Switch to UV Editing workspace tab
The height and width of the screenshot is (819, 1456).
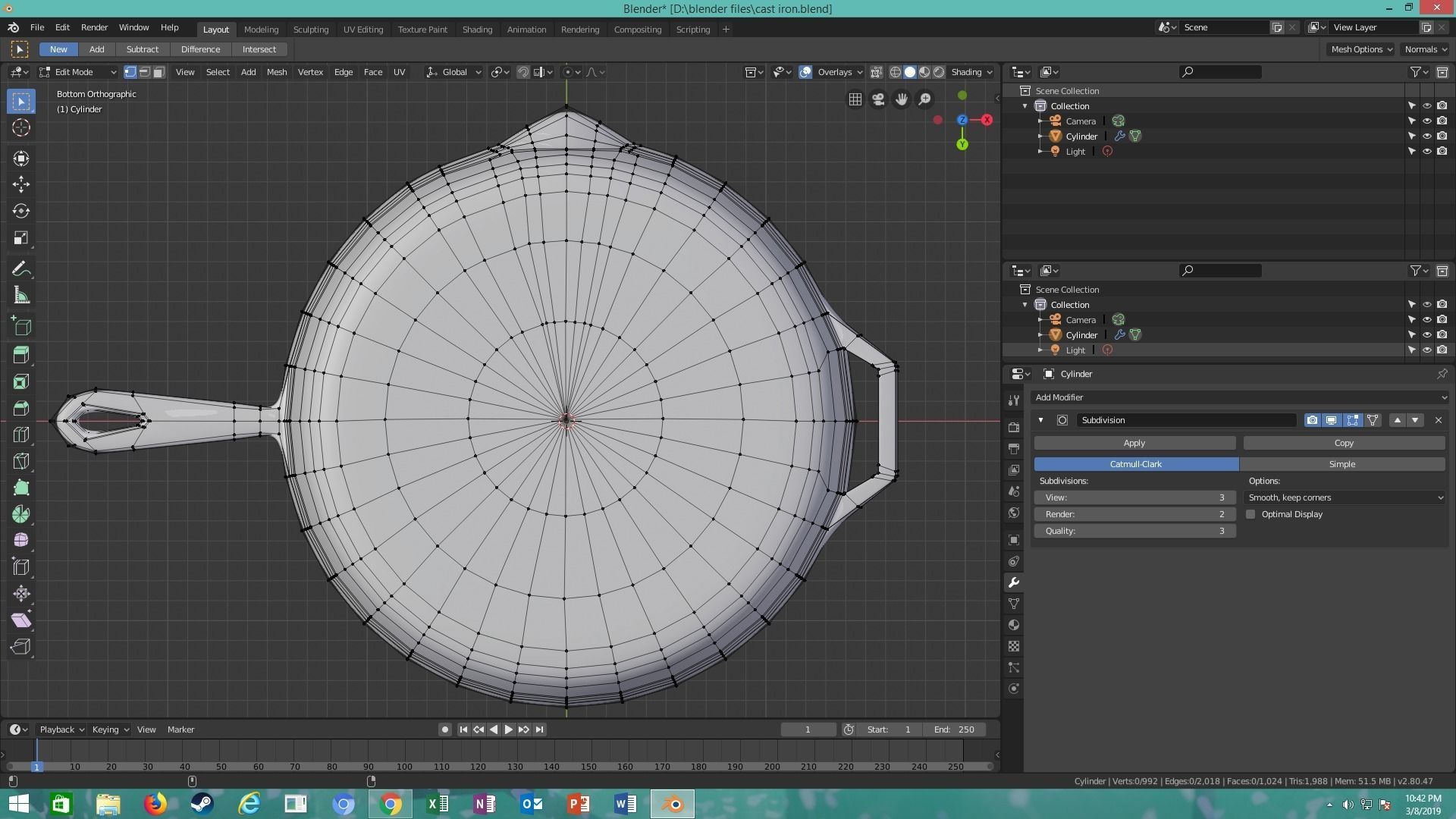coord(363,30)
